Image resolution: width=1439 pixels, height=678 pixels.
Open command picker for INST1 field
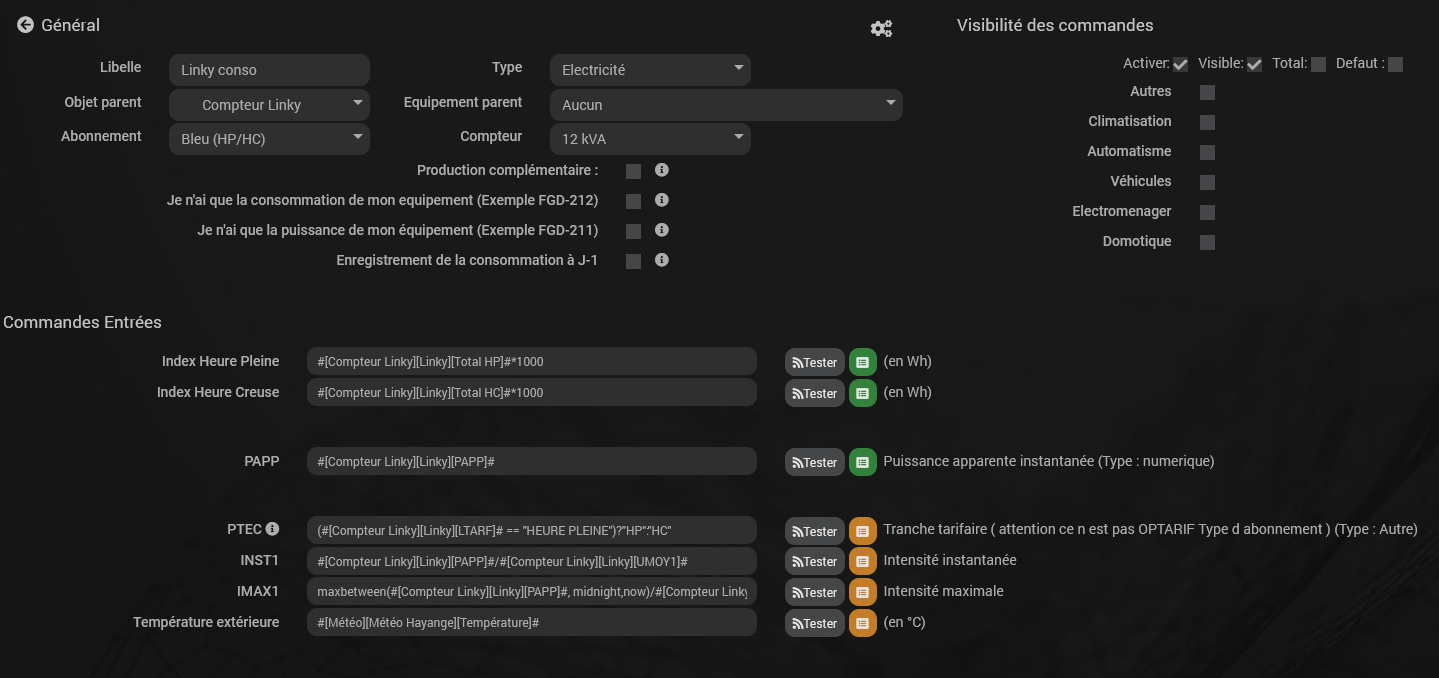862,561
